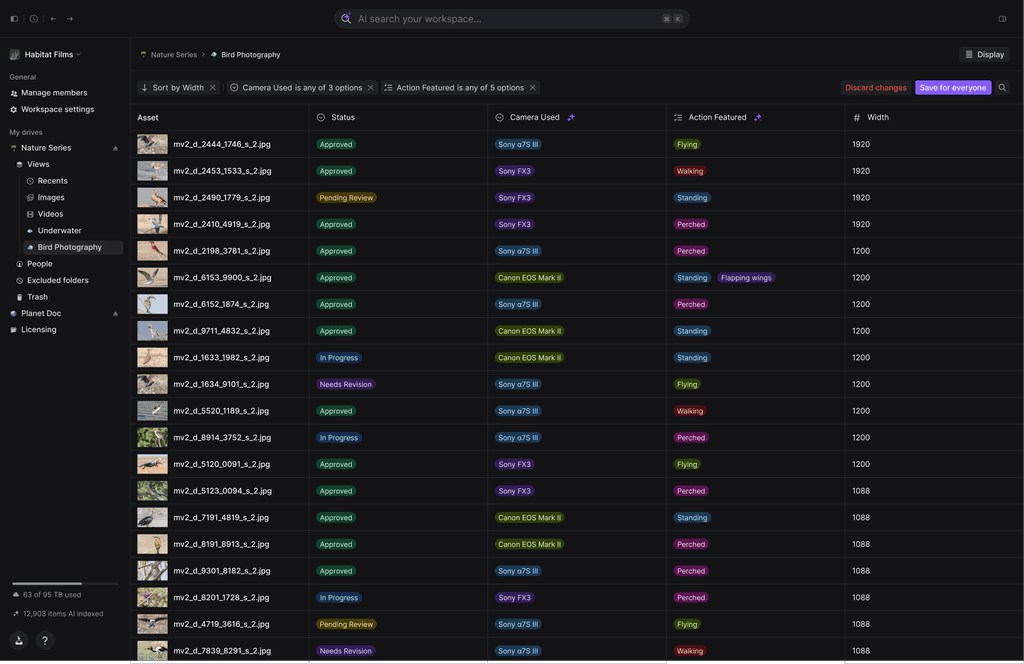Viewport: 1024px width, 664px height.
Task: Expand Views under Nature Series
Action: (38, 164)
